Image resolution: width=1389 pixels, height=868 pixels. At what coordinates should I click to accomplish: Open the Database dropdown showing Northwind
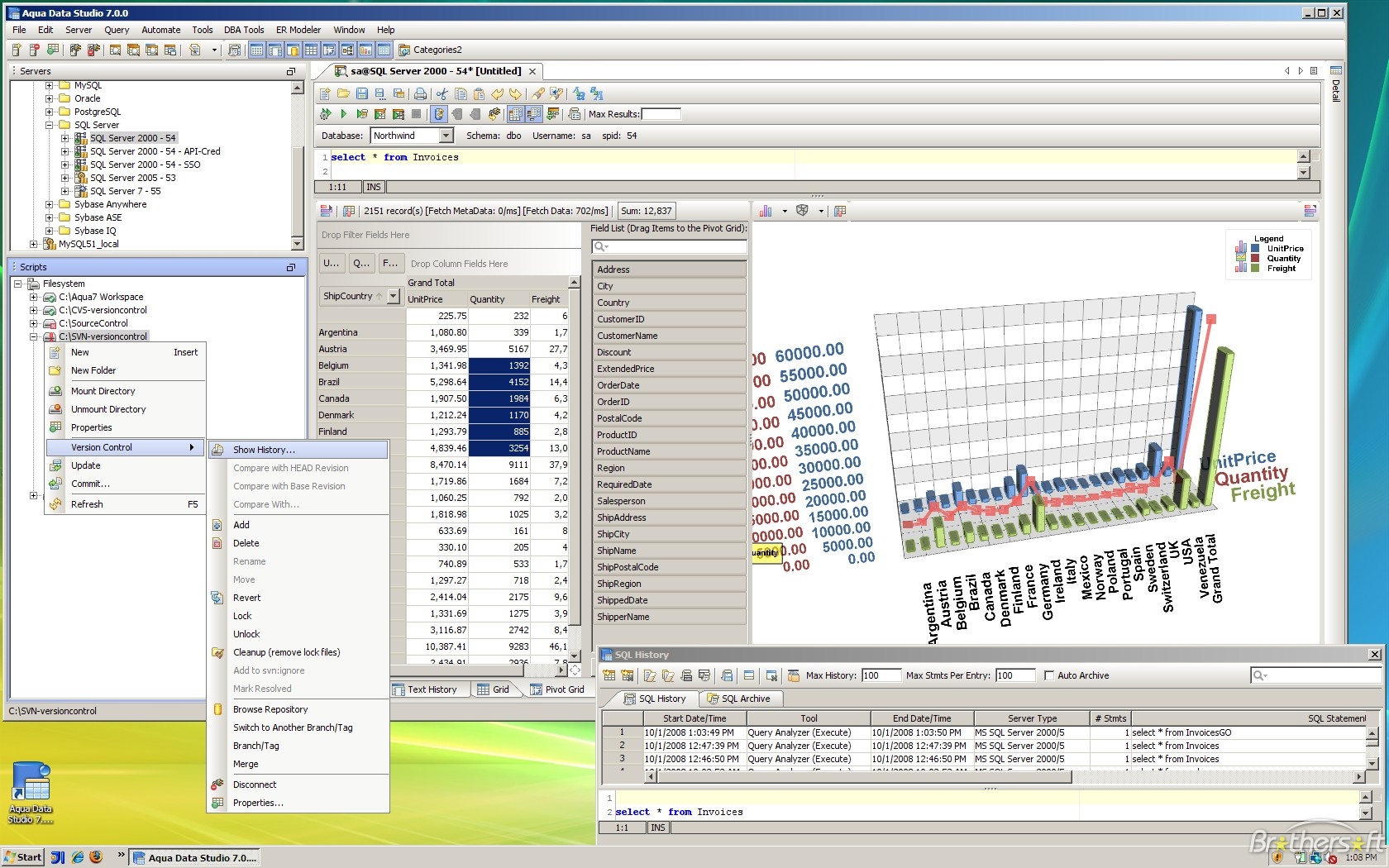coord(446,136)
